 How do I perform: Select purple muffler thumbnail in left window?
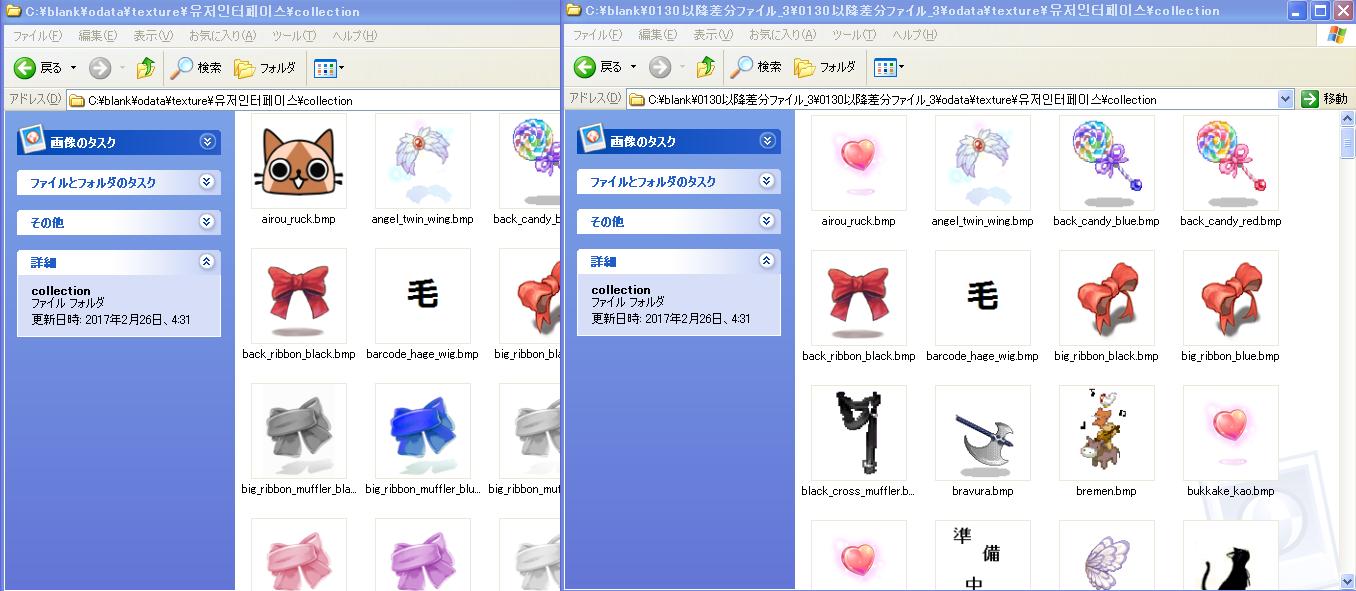click(x=423, y=554)
